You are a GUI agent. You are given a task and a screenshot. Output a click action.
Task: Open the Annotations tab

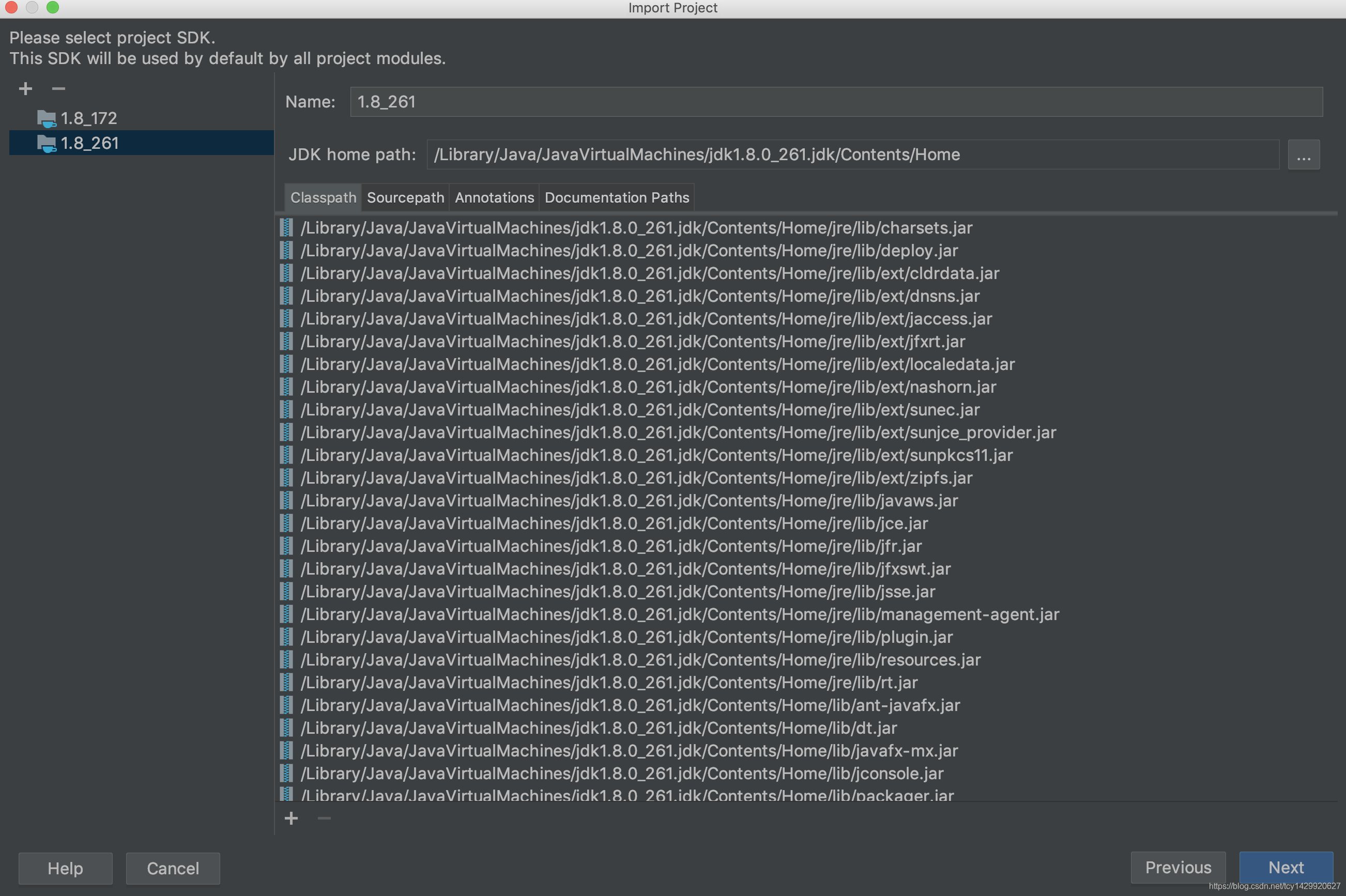tap(494, 198)
